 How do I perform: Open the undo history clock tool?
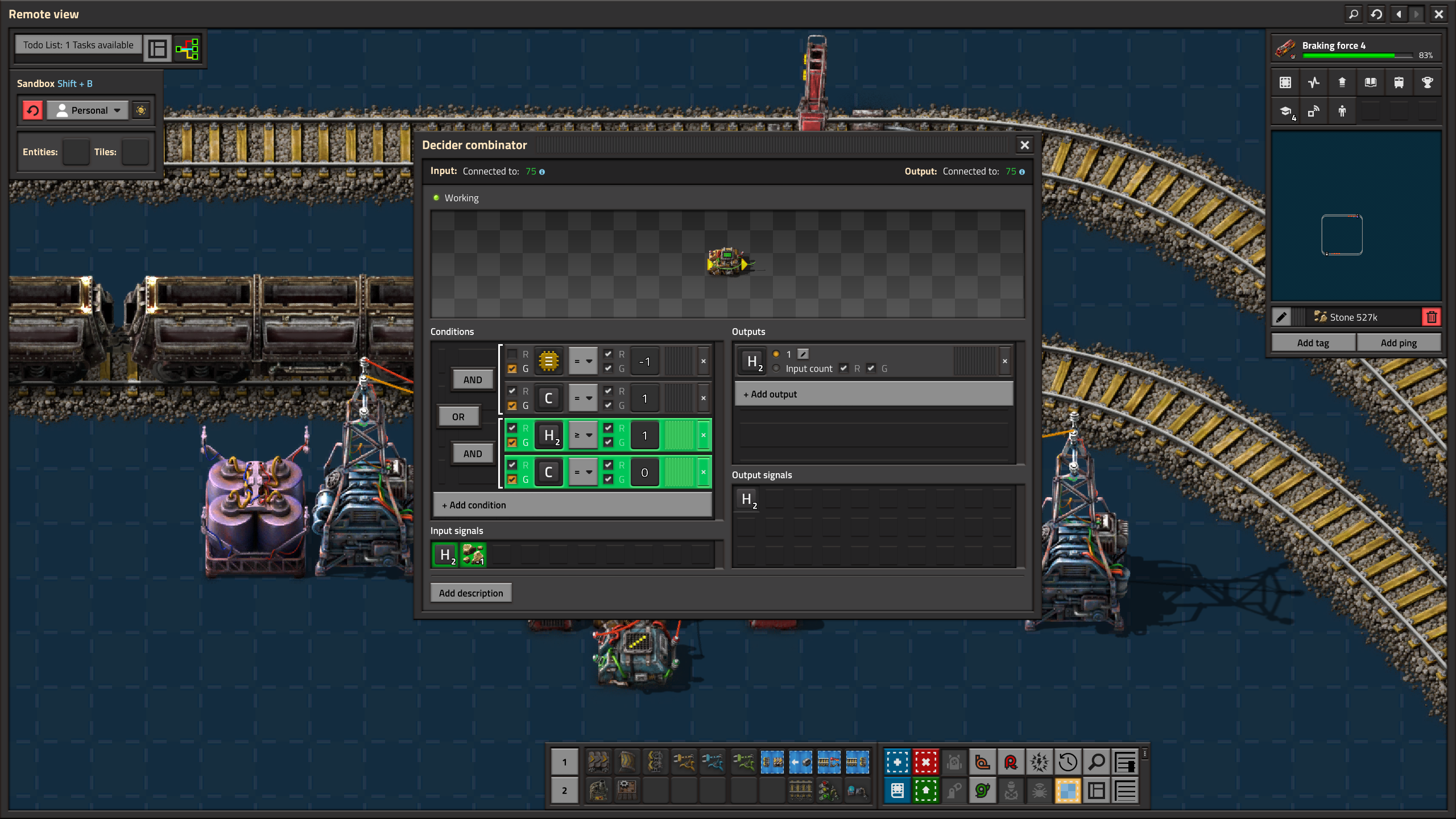[x=1068, y=762]
